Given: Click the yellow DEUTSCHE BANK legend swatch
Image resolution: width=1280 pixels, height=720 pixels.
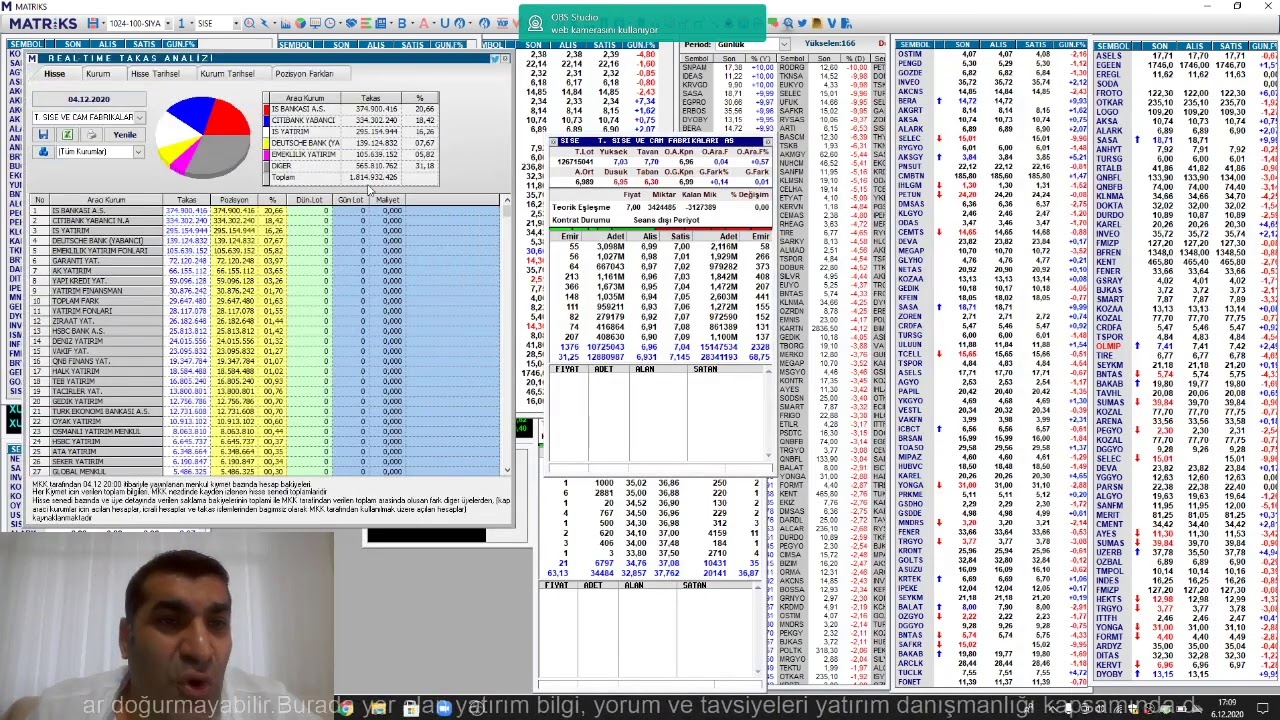Looking at the screenshot, I should 266,143.
